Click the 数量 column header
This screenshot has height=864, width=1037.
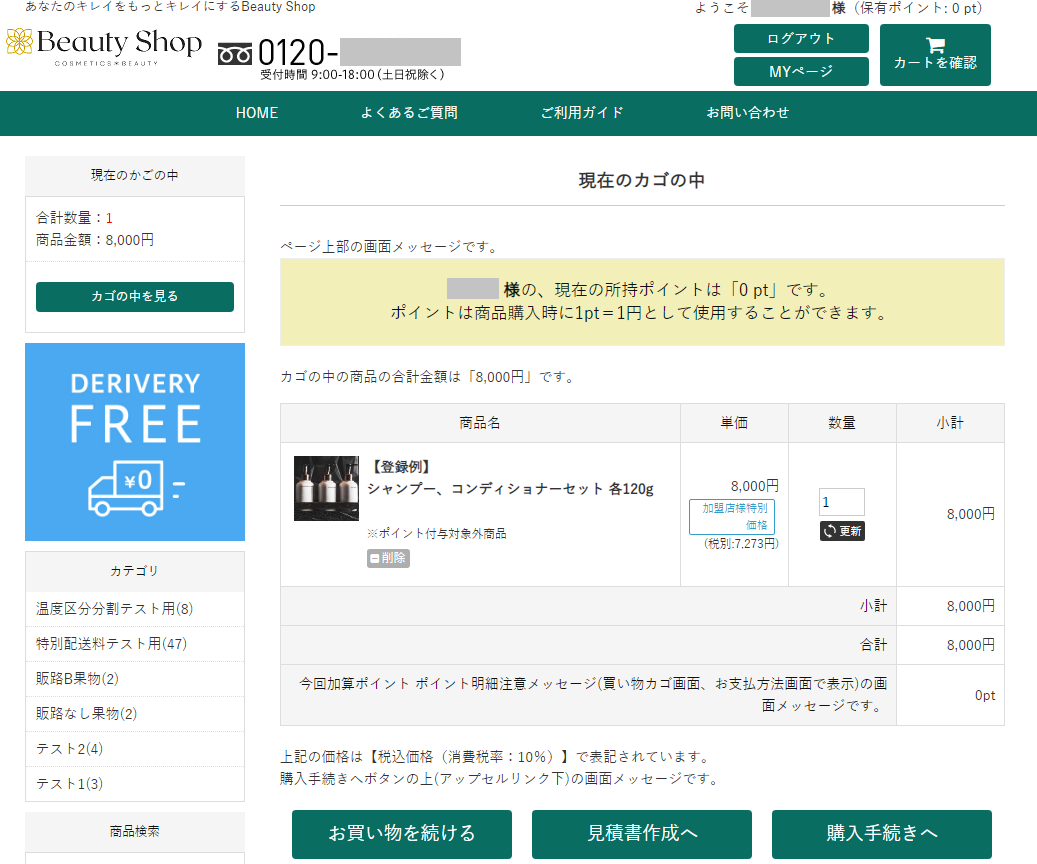[x=842, y=423]
